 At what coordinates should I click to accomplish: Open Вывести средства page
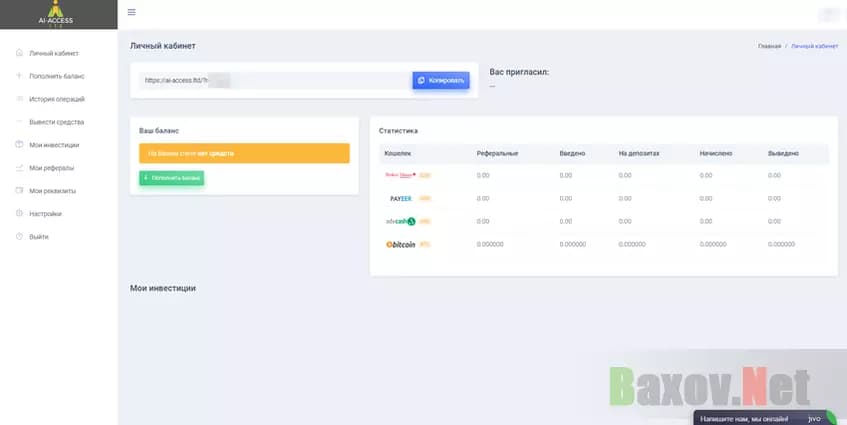pos(57,122)
